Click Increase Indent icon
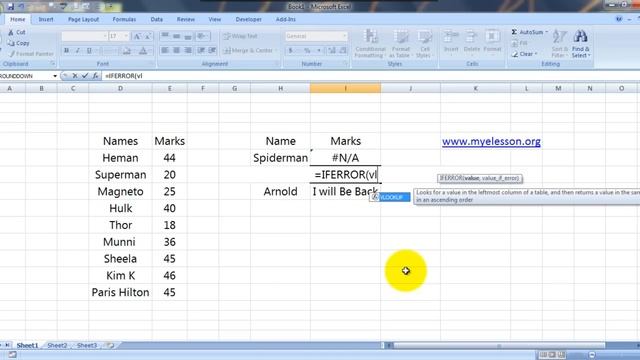640x360 pixels. [x=212, y=51]
